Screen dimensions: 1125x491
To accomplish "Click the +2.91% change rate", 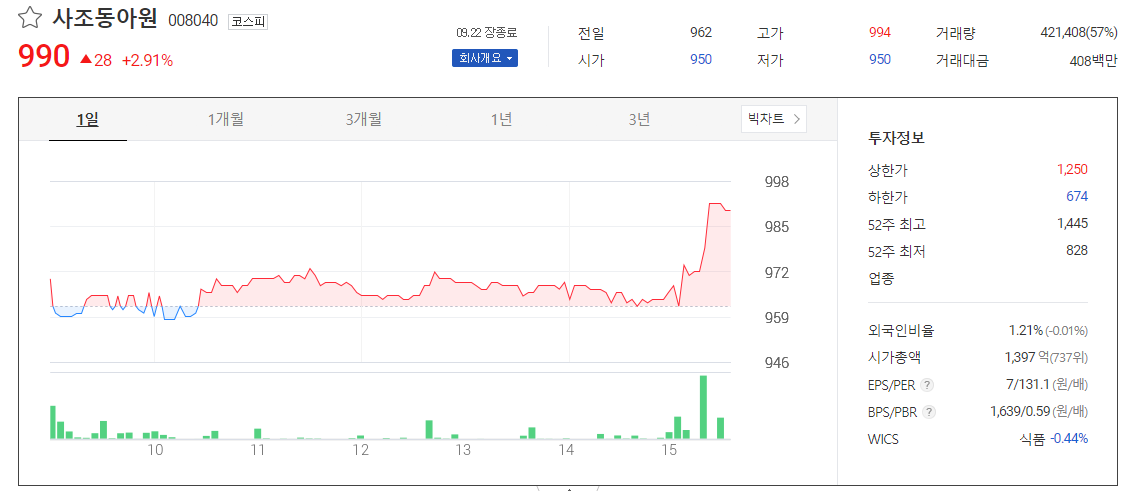I will [x=147, y=60].
